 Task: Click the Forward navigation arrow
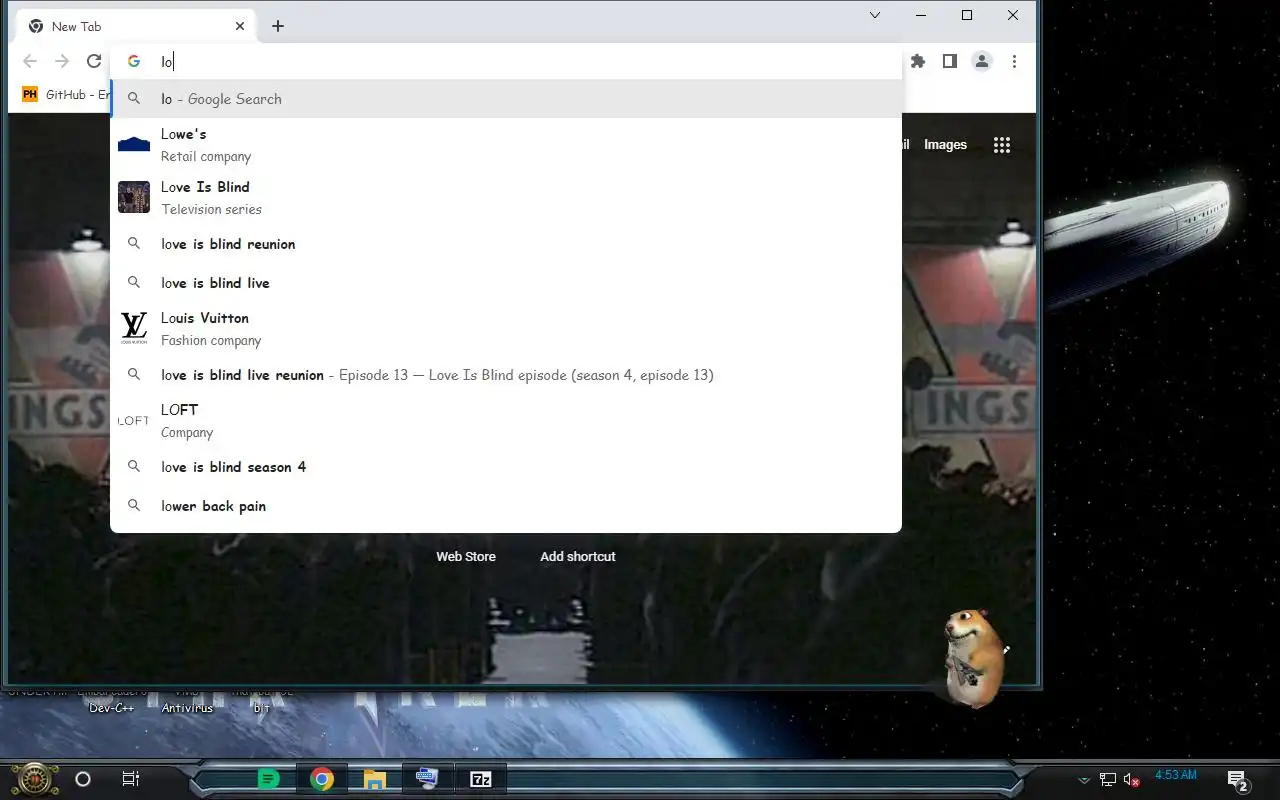pyautogui.click(x=62, y=62)
